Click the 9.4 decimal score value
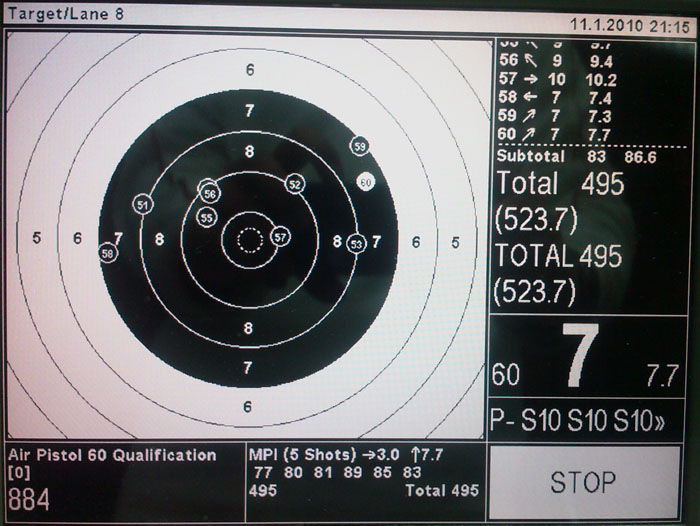The height and width of the screenshot is (526, 700). (x=601, y=61)
